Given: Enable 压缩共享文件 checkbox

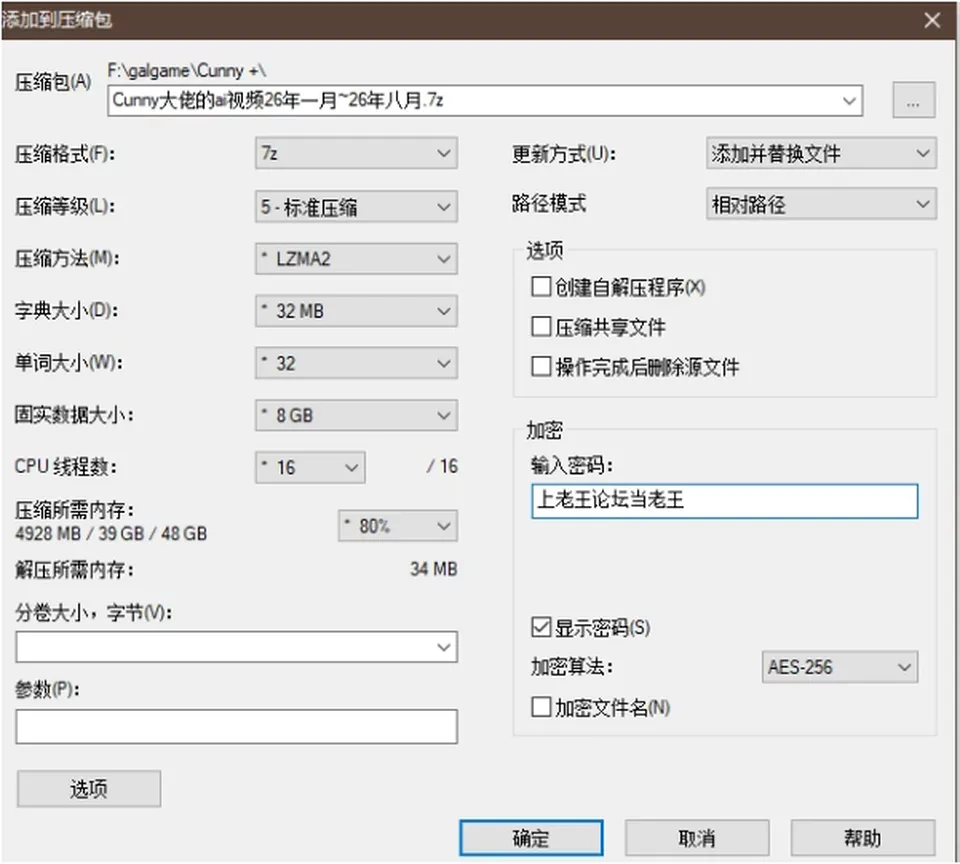Looking at the screenshot, I should pos(541,327).
